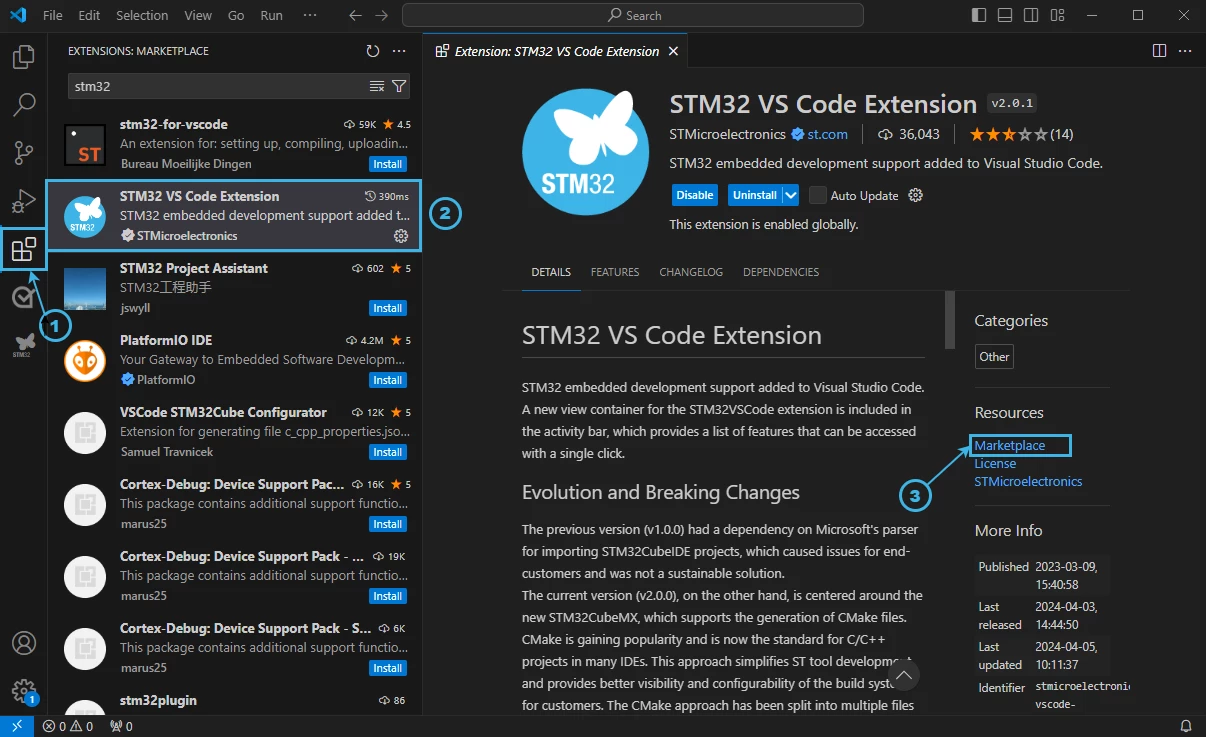Screen dimensions: 1207x737
Task: Click ports forwarded indicator in status bar
Action: [120, 726]
